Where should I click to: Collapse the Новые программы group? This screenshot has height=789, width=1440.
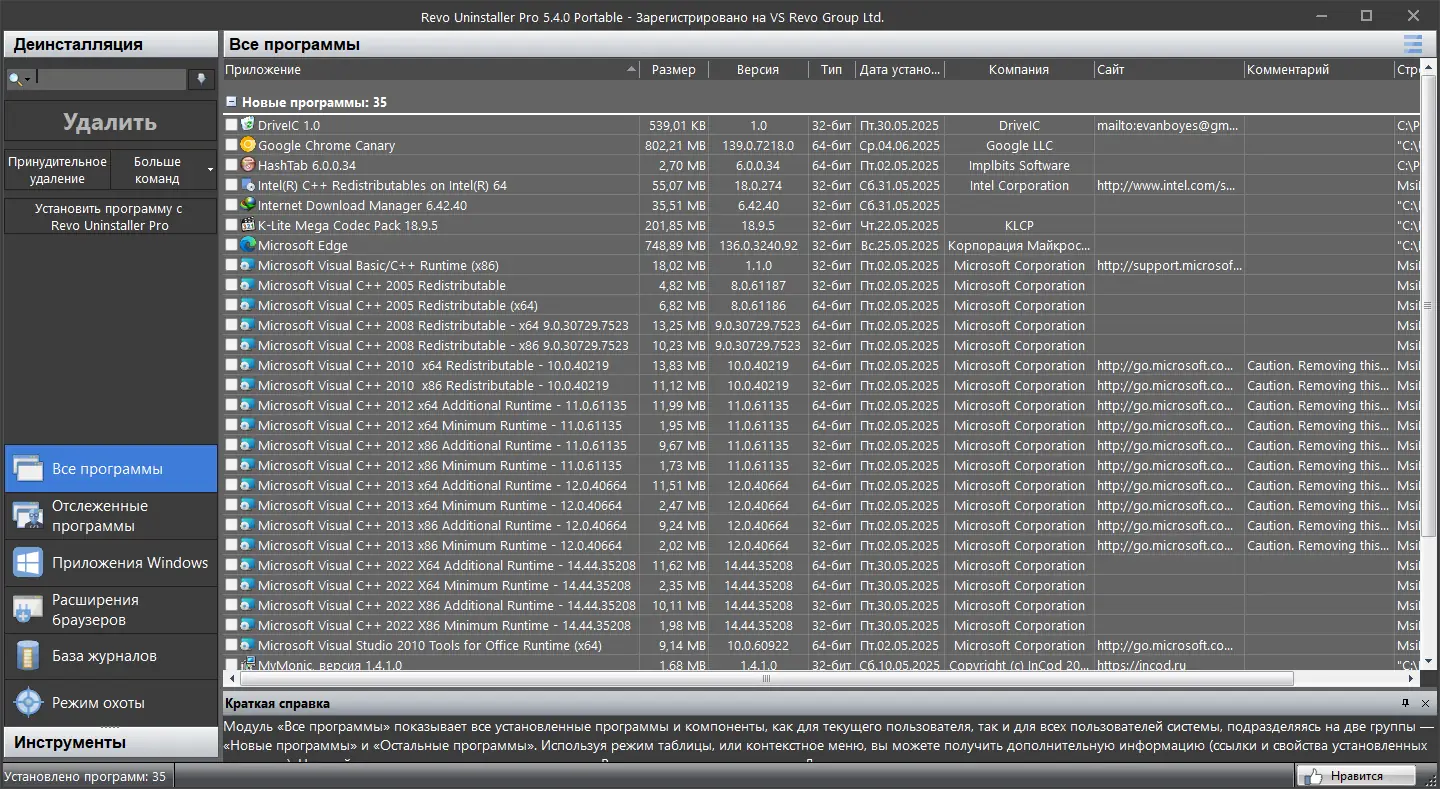point(231,102)
